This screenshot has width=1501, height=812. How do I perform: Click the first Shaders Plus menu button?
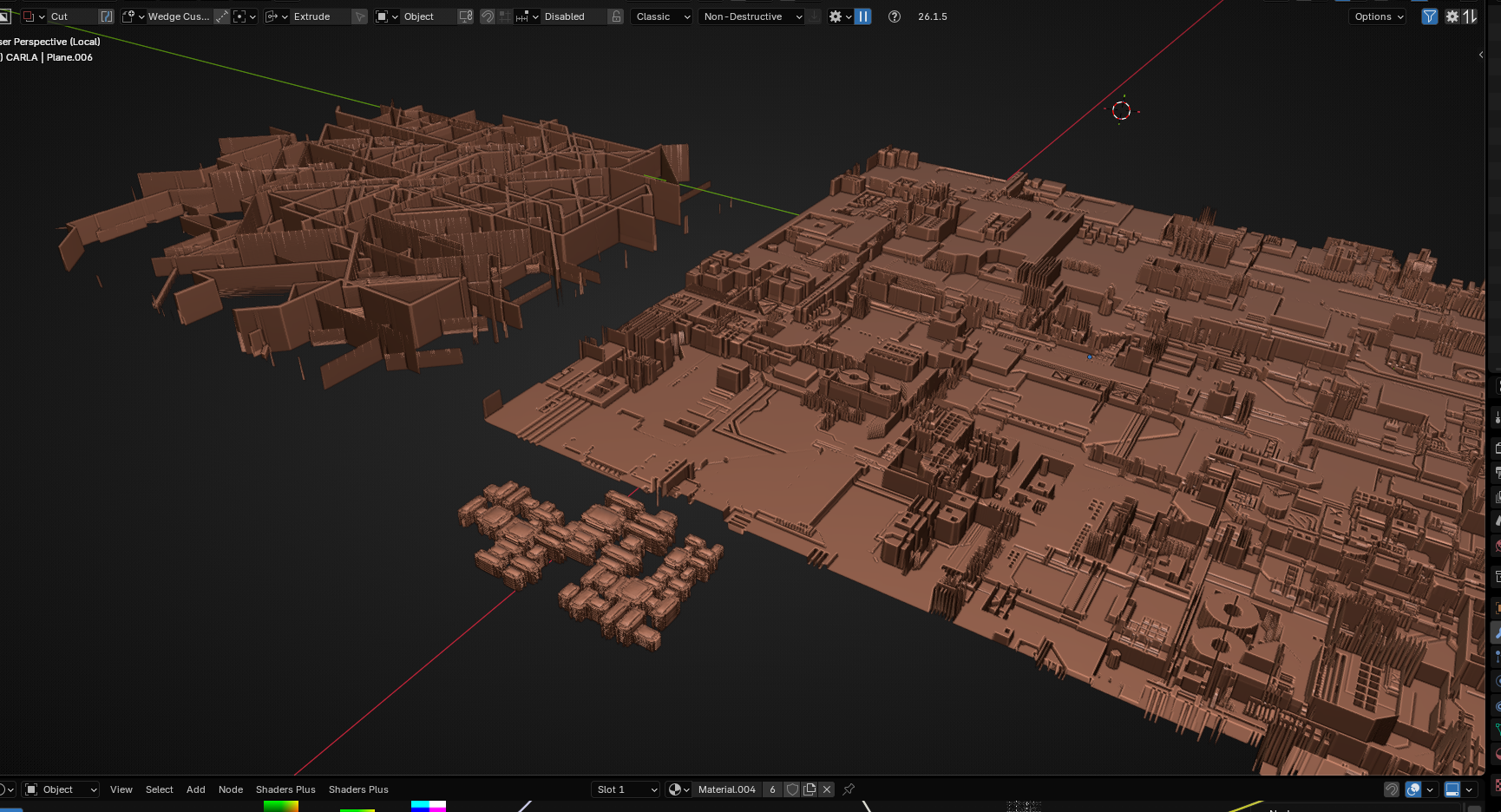coord(285,789)
